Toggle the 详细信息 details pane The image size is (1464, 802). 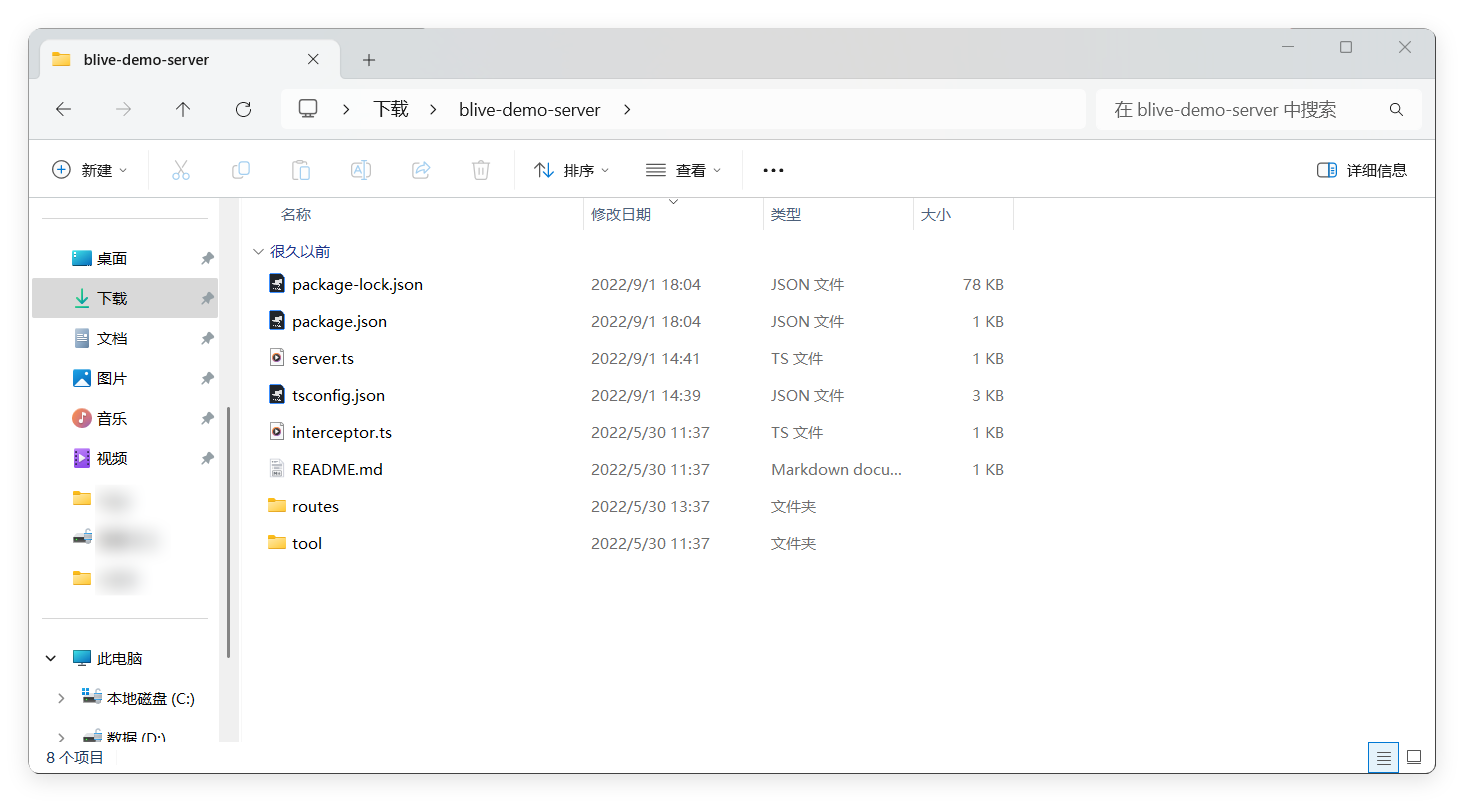1362,170
